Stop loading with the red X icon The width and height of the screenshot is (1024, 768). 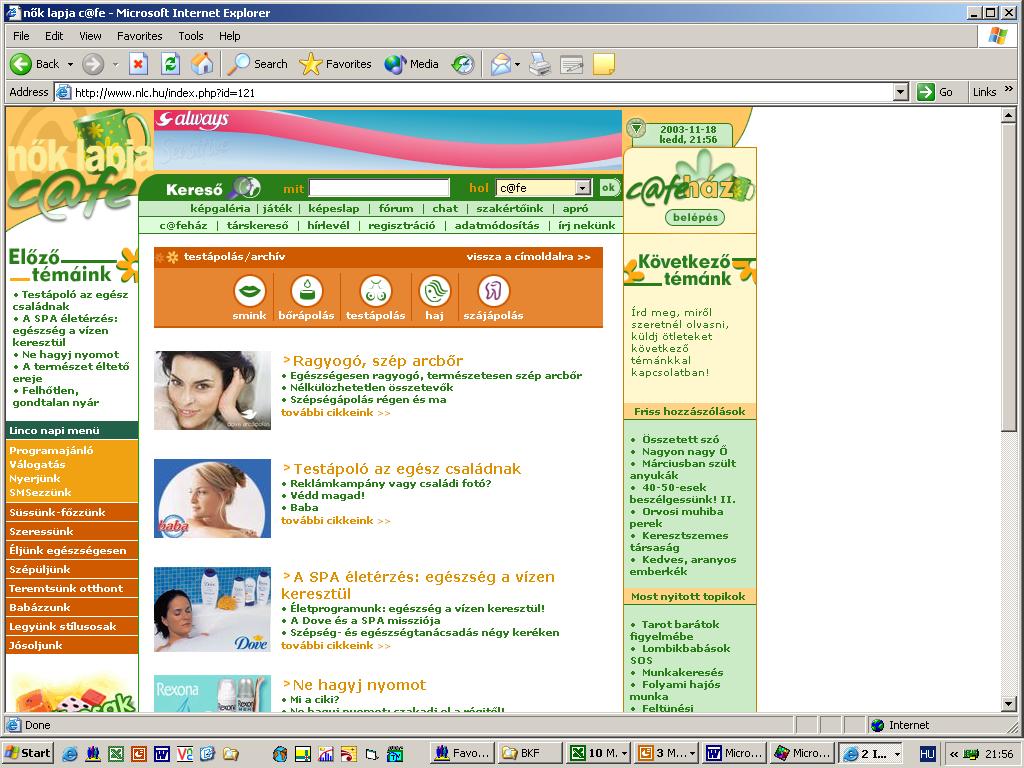point(138,64)
